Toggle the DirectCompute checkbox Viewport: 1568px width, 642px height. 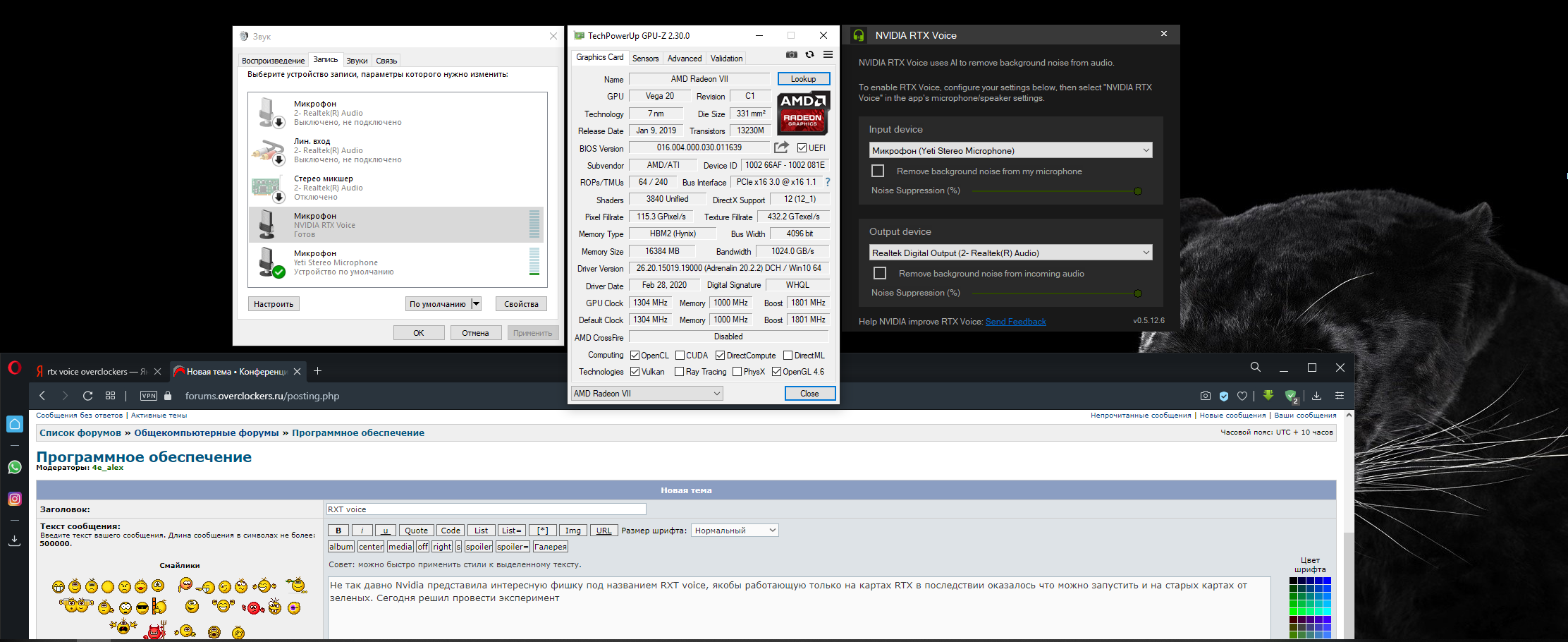(720, 356)
